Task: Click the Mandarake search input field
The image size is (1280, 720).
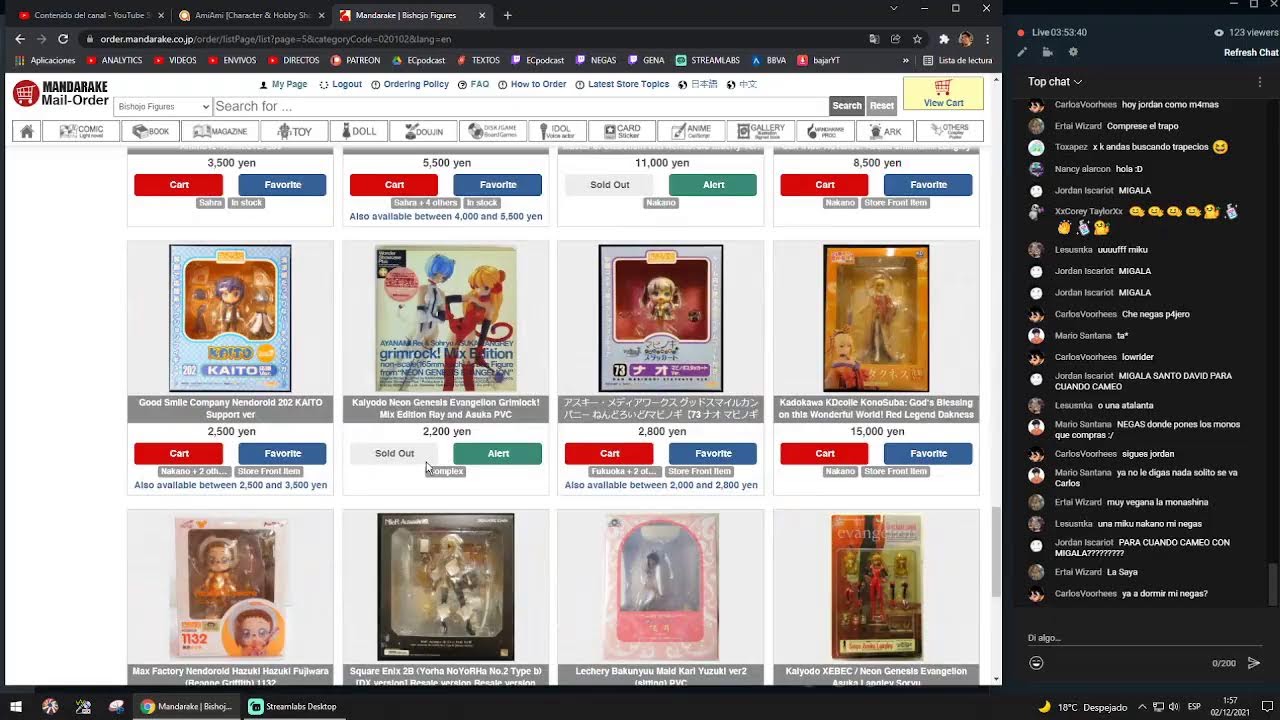Action: [x=520, y=106]
